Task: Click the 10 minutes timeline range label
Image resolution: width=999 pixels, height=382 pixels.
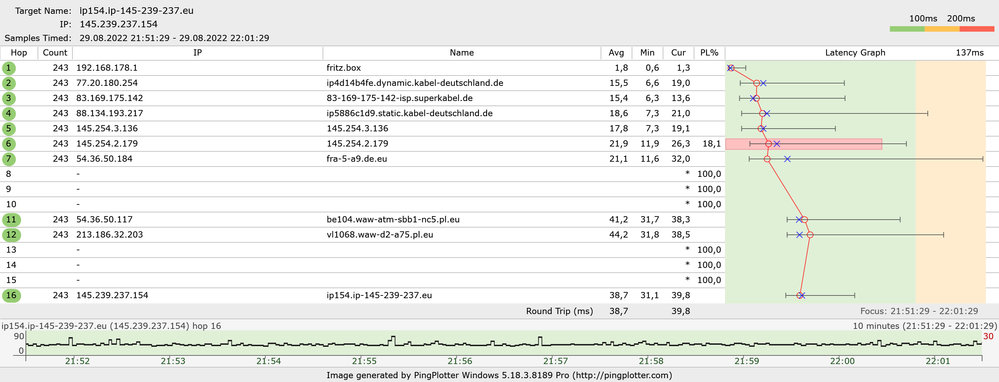Action: point(924,325)
